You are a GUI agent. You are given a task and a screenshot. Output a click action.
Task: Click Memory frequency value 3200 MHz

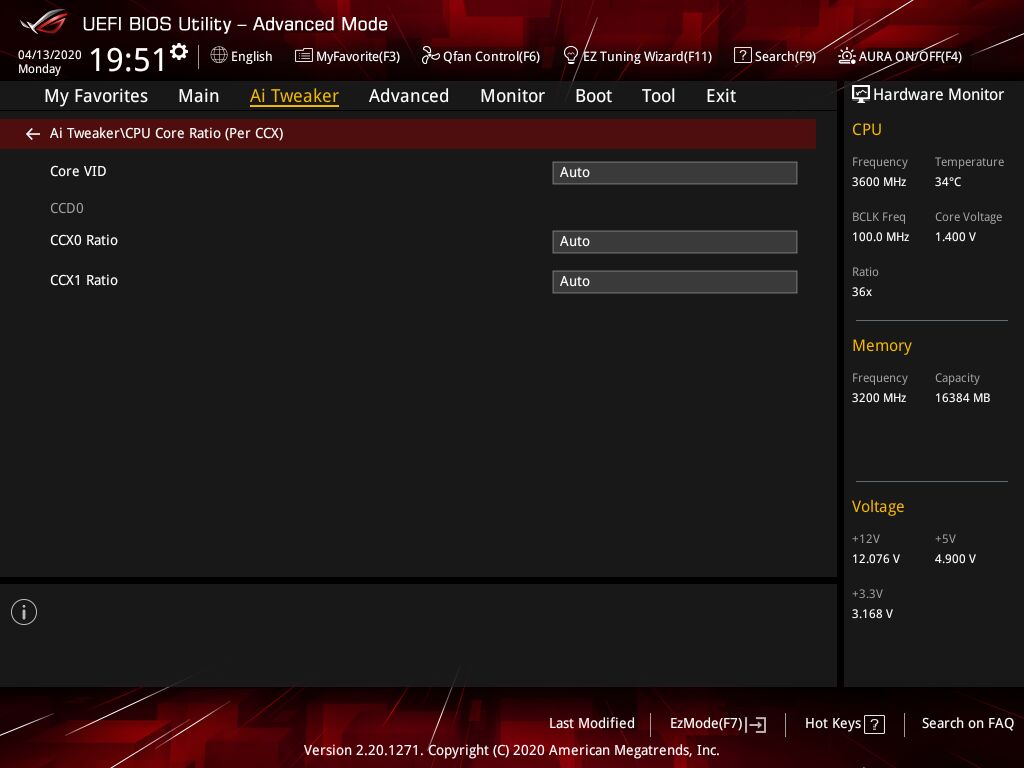coord(878,398)
